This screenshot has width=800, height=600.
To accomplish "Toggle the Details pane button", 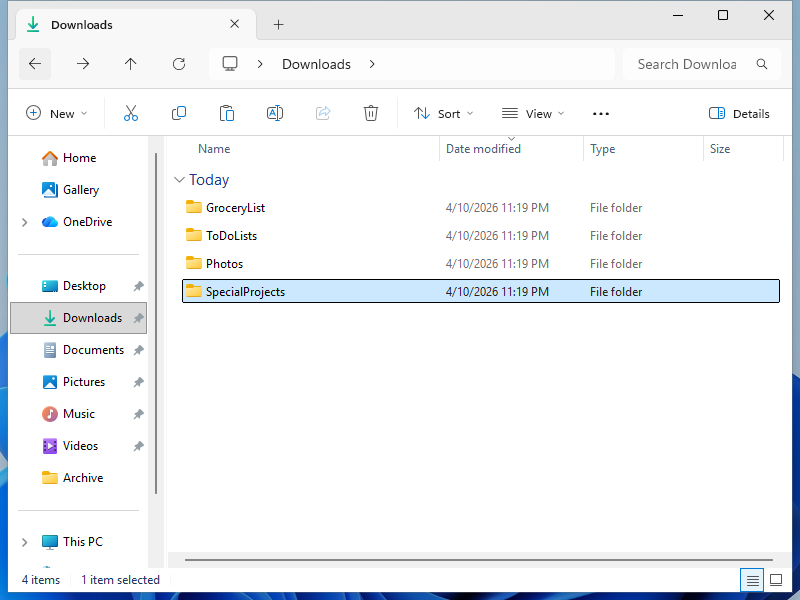I will click(739, 113).
